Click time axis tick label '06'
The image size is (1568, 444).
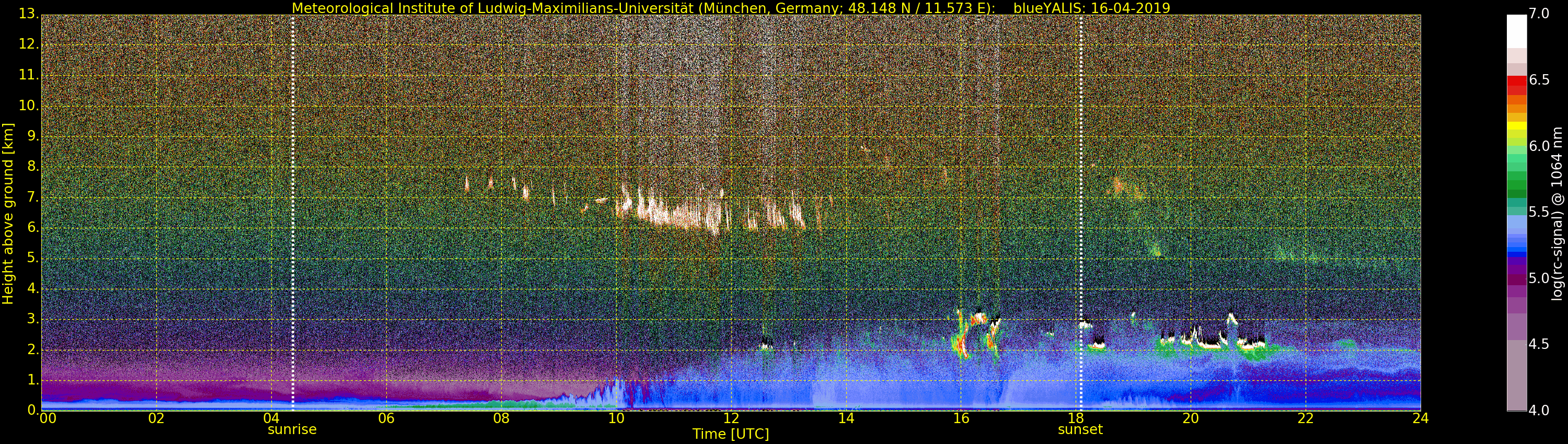[x=387, y=418]
